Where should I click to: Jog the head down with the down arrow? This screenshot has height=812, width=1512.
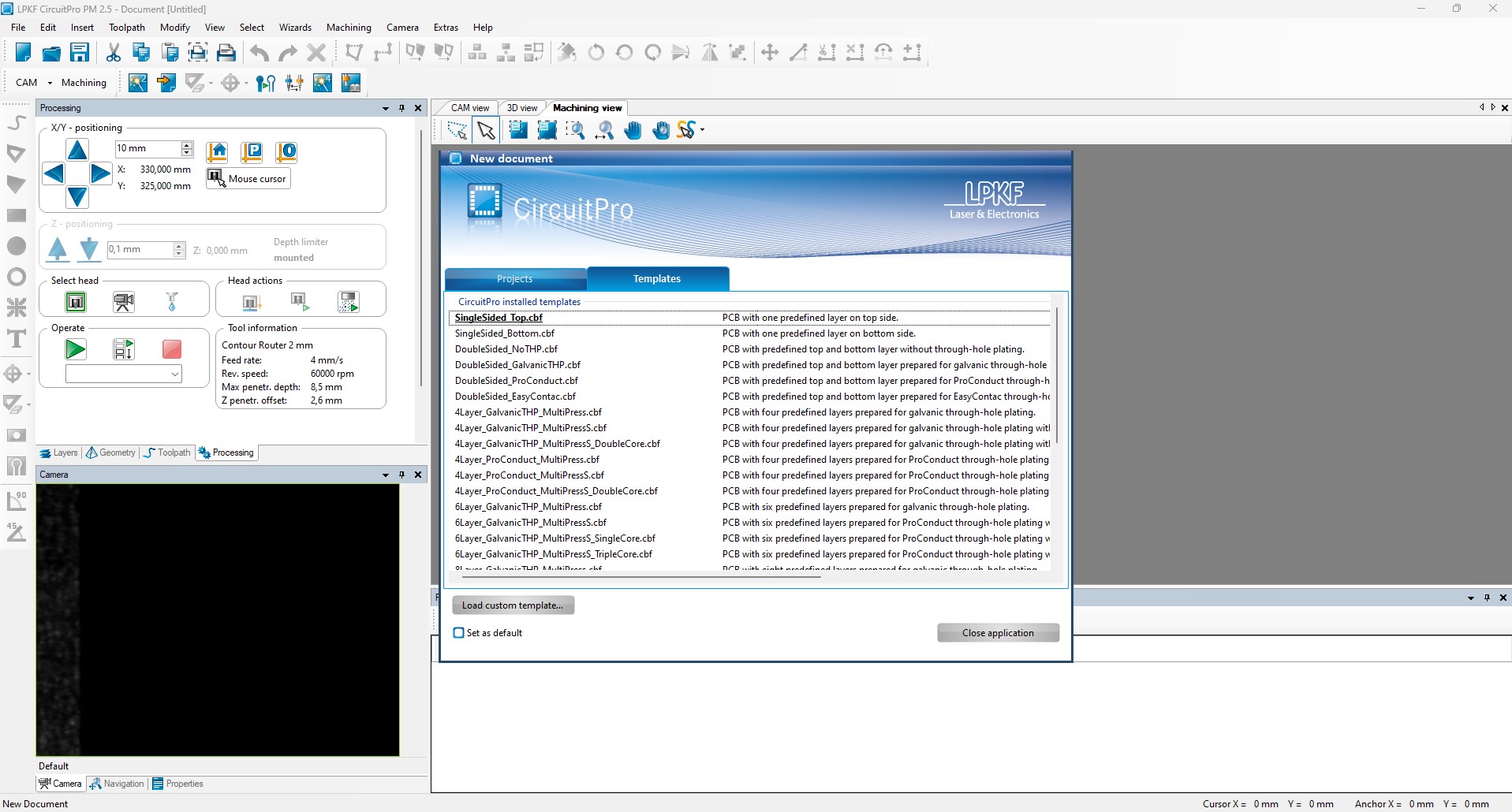(77, 196)
